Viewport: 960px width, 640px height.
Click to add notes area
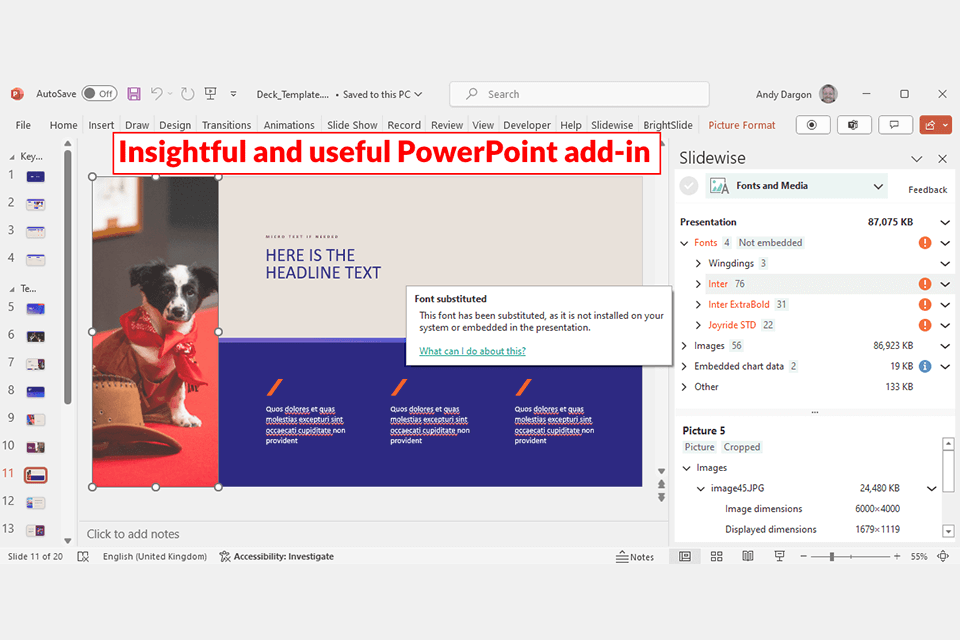373,534
